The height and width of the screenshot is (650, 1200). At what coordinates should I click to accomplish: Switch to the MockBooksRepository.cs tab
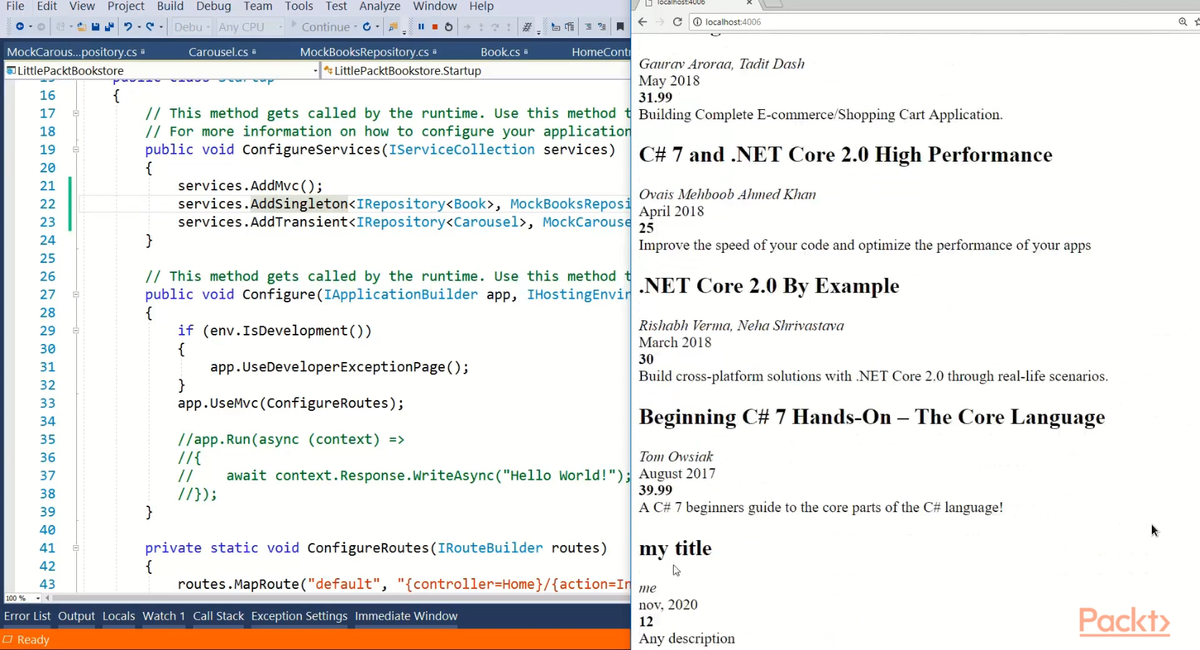363,51
